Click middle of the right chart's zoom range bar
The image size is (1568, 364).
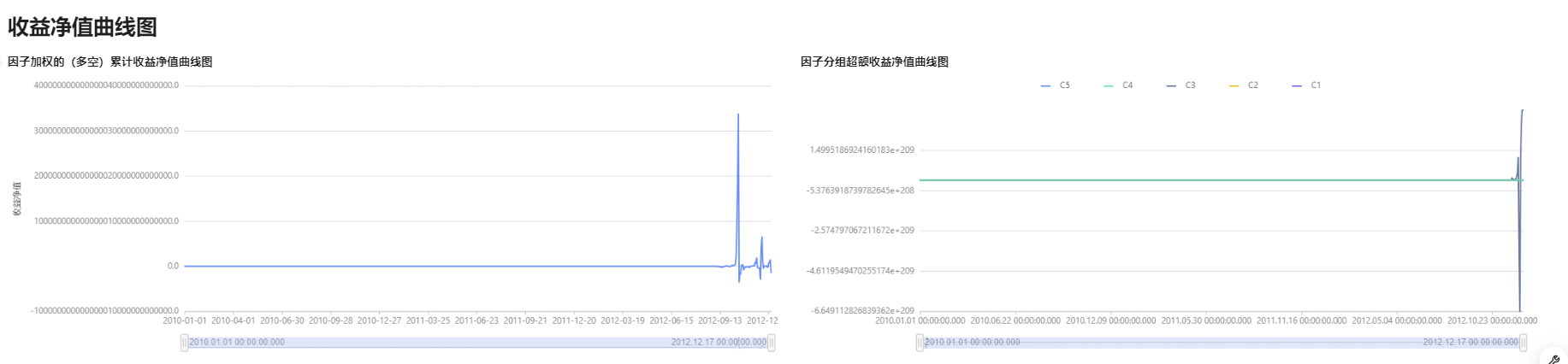tap(1222, 343)
